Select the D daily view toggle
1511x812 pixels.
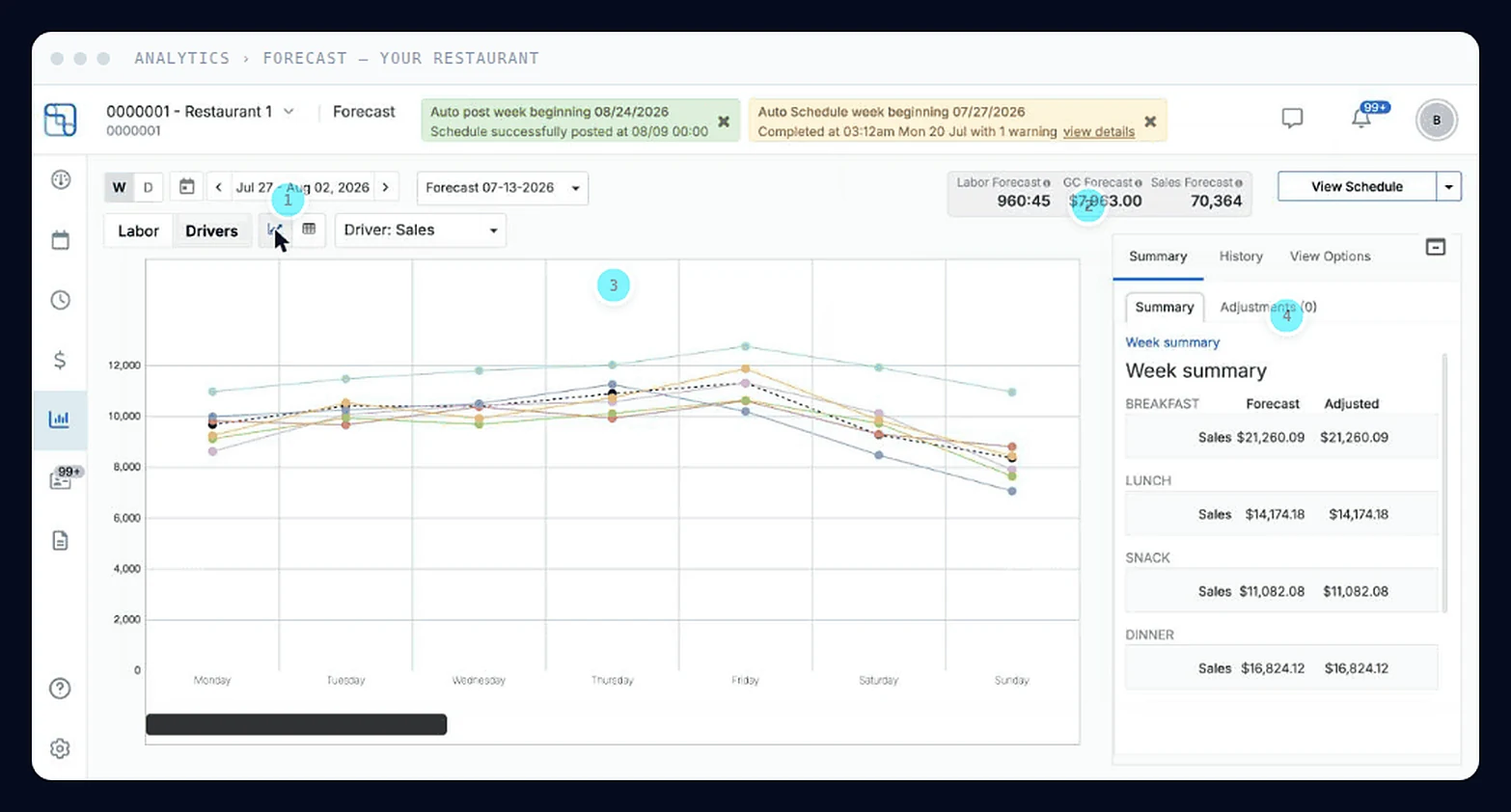click(x=148, y=187)
